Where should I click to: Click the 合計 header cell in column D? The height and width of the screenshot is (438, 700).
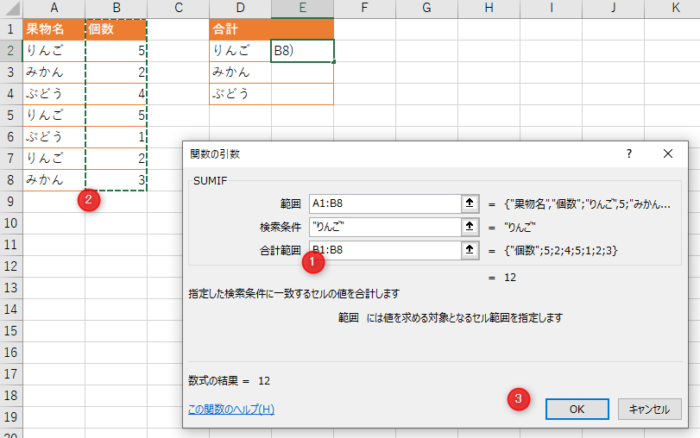point(240,29)
